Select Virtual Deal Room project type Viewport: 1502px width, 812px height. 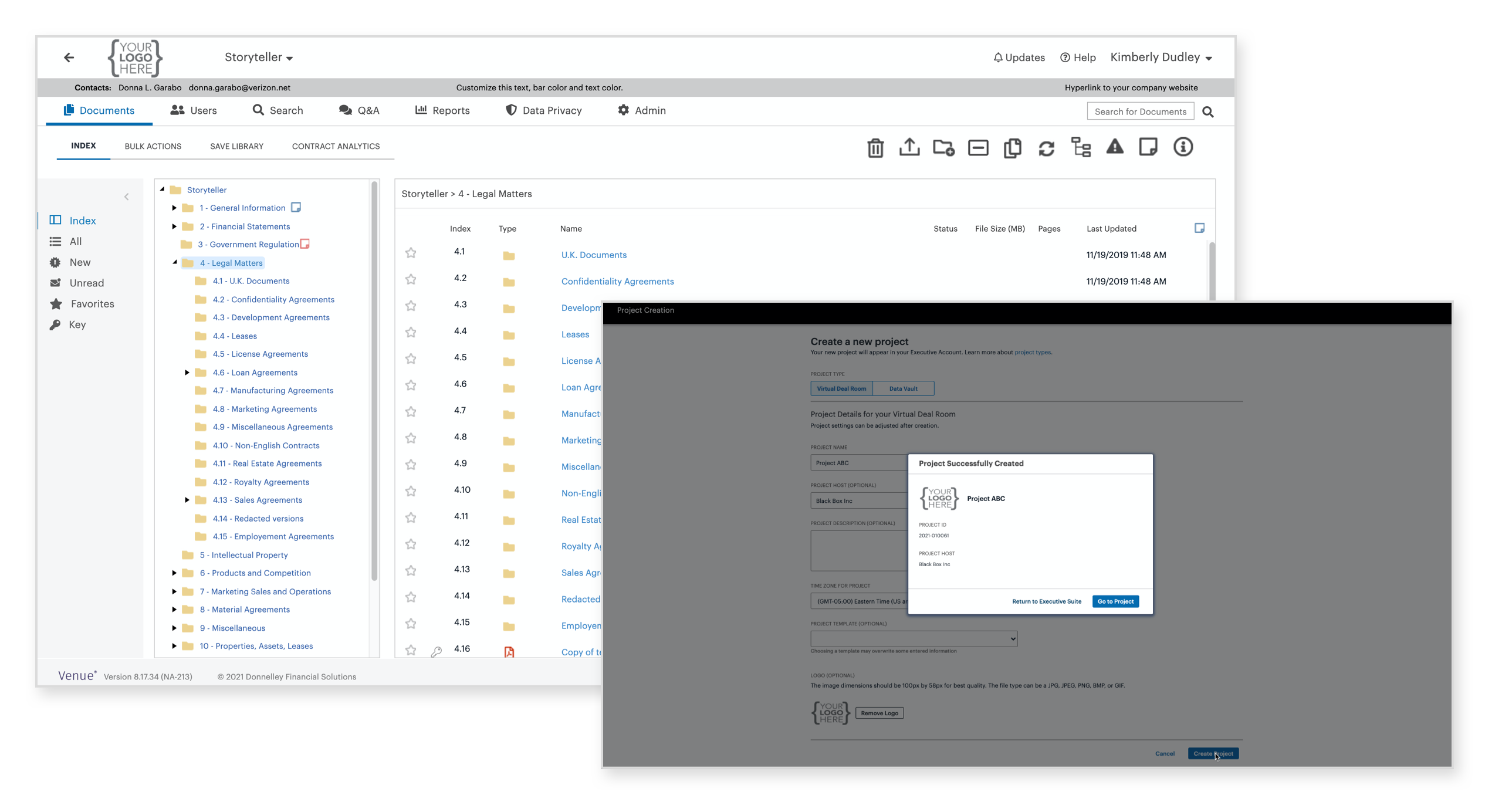pos(841,388)
